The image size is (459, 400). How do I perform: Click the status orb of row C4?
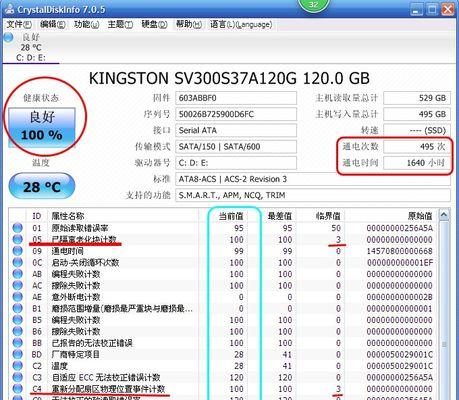click(17, 389)
